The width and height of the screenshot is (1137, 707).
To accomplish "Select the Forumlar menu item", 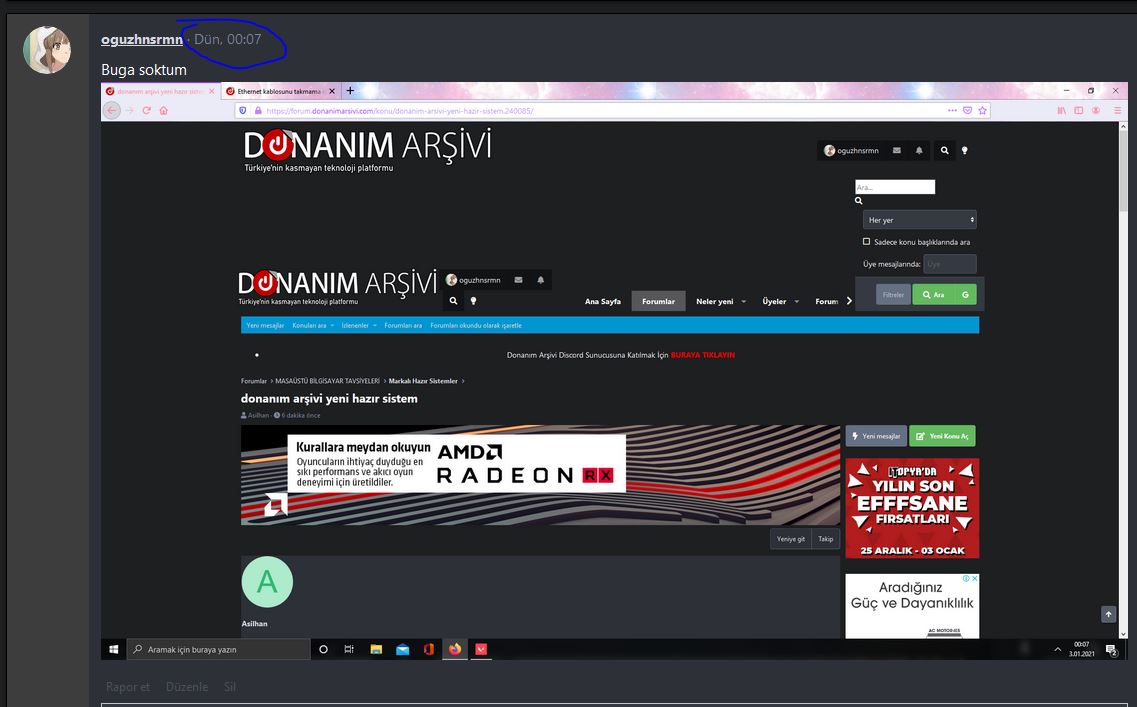I will (x=658, y=302).
